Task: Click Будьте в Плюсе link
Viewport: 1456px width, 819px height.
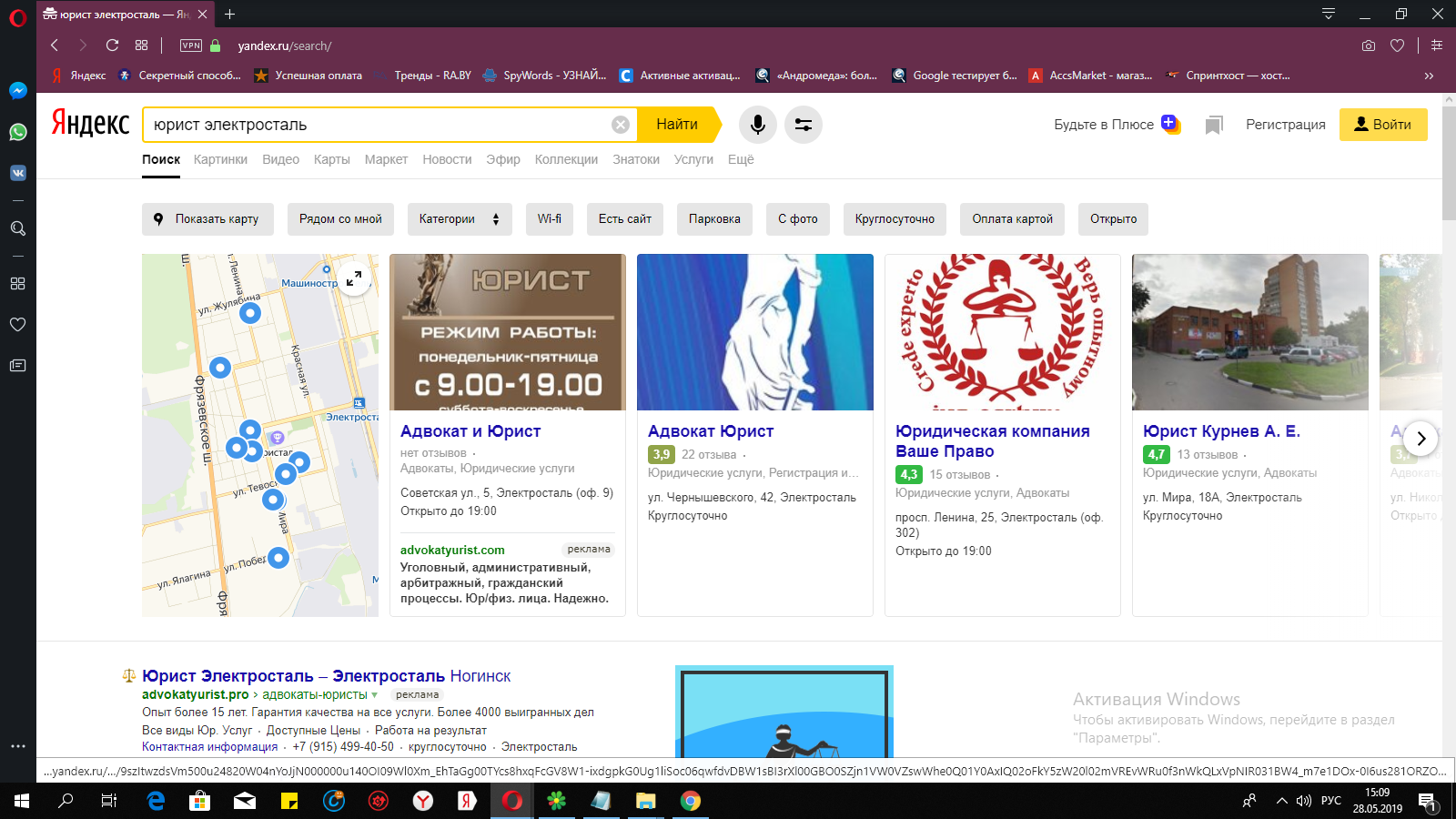Action: pyautogui.click(x=1117, y=125)
